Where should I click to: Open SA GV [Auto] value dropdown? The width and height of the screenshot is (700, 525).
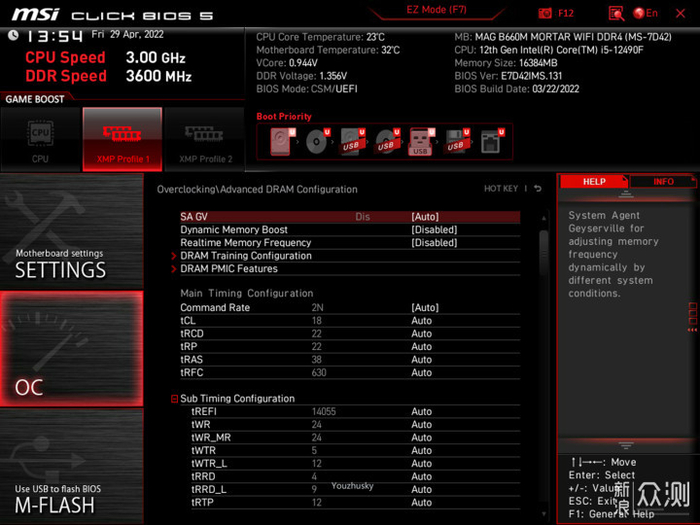[425, 217]
